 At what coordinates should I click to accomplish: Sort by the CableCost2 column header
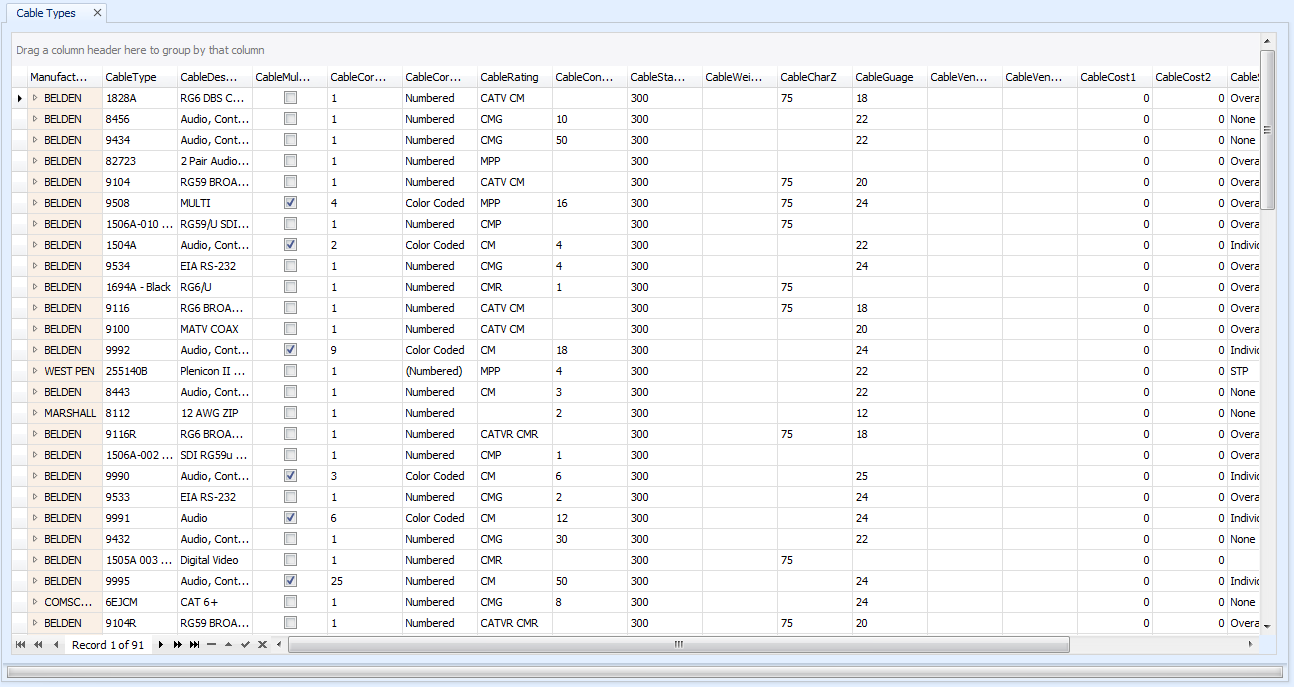1190,77
